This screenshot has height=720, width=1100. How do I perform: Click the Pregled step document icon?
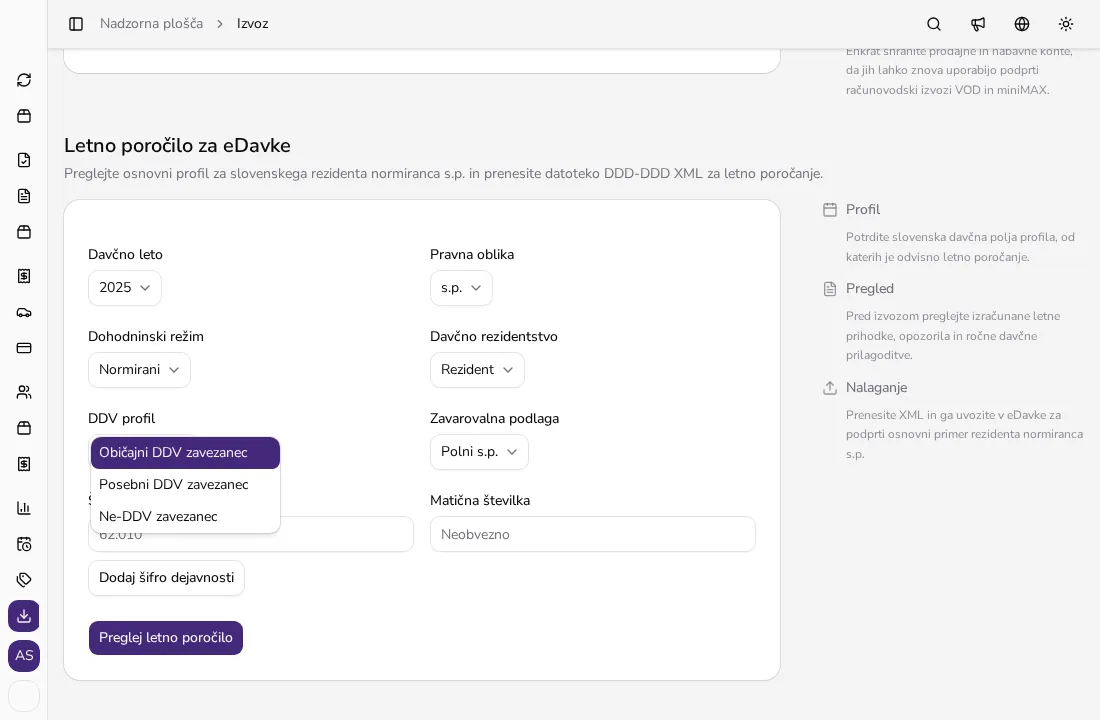click(830, 289)
